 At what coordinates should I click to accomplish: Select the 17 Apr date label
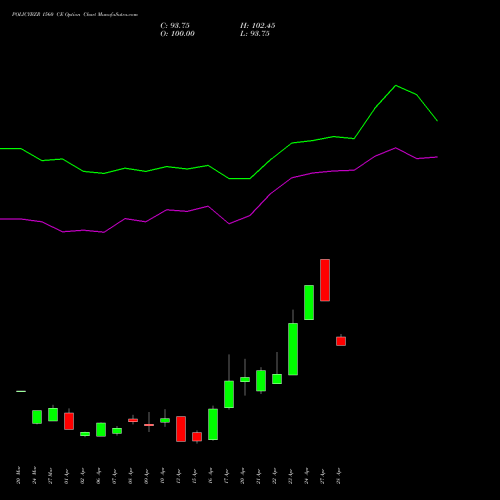click(x=226, y=475)
